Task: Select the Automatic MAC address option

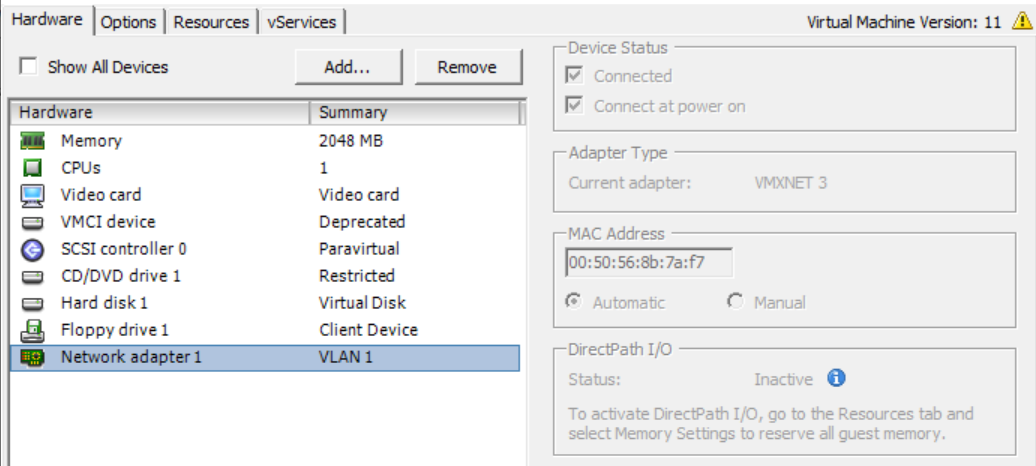Action: (575, 301)
